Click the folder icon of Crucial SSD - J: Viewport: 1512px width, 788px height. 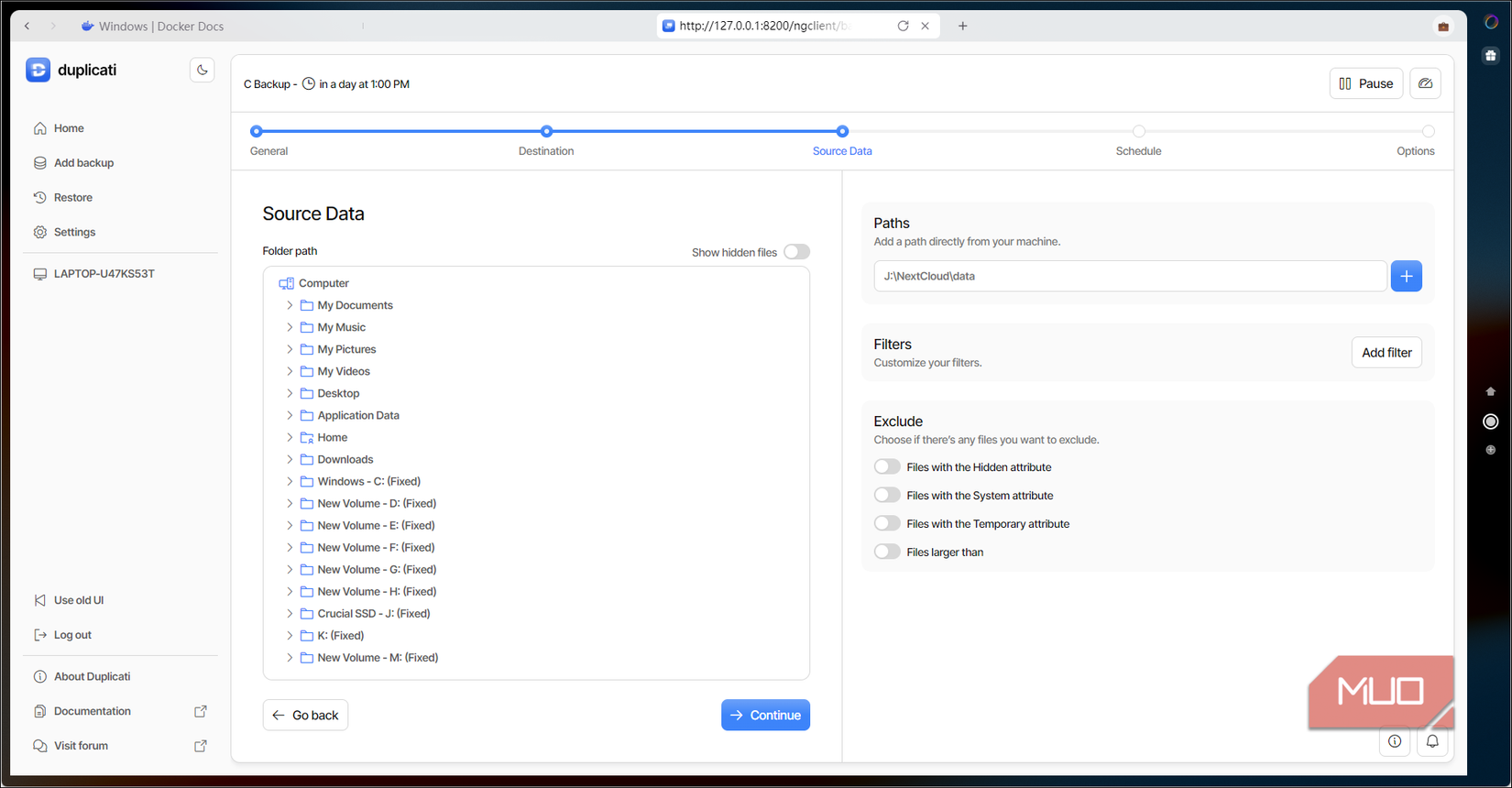307,613
